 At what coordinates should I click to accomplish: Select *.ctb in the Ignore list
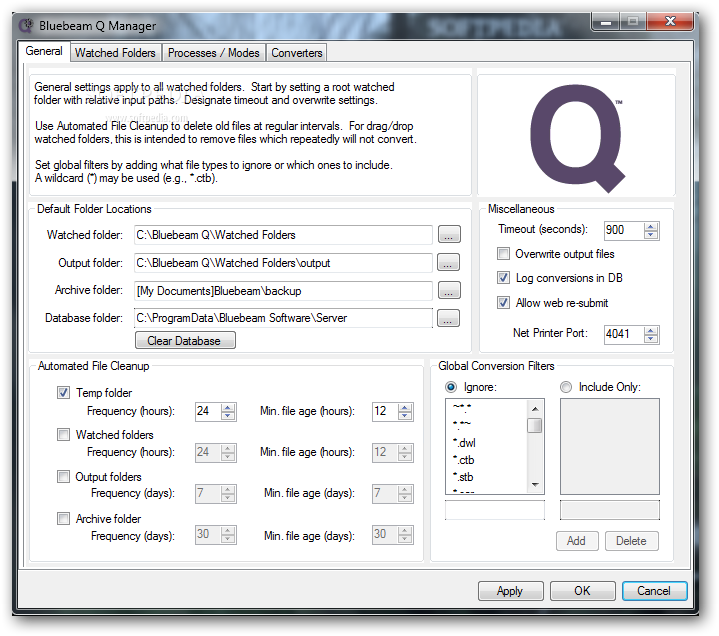(x=464, y=460)
